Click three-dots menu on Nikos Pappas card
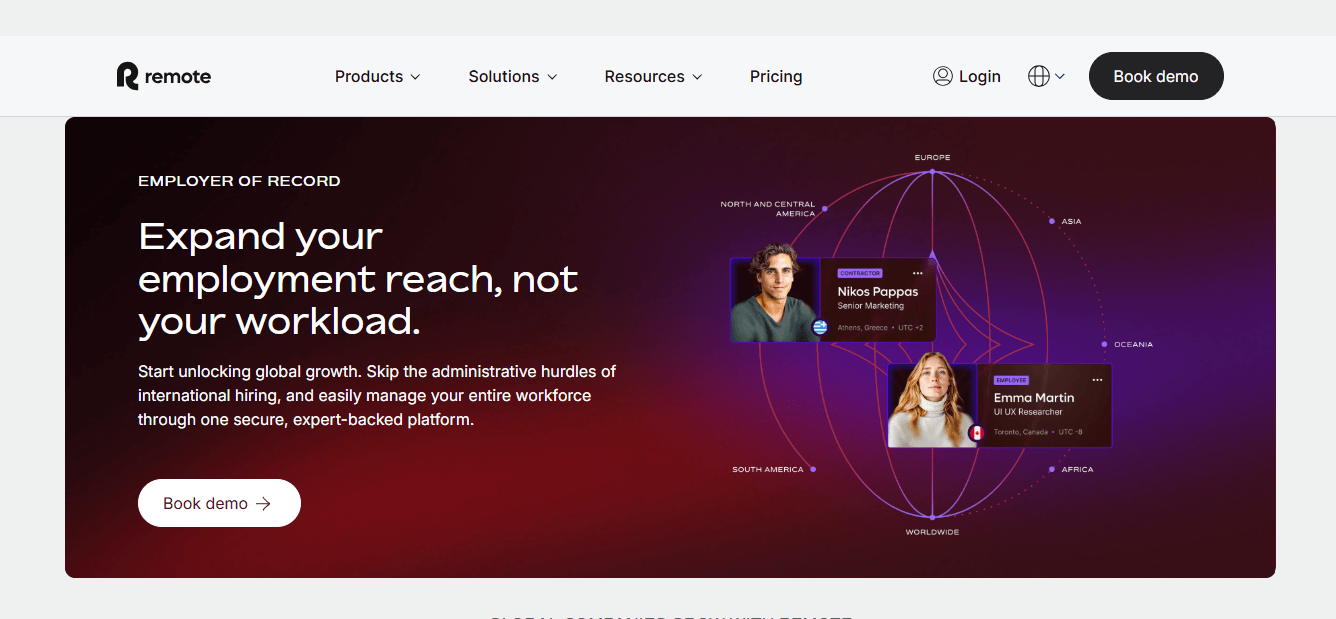Viewport: 1336px width, 619px height. coord(918,273)
